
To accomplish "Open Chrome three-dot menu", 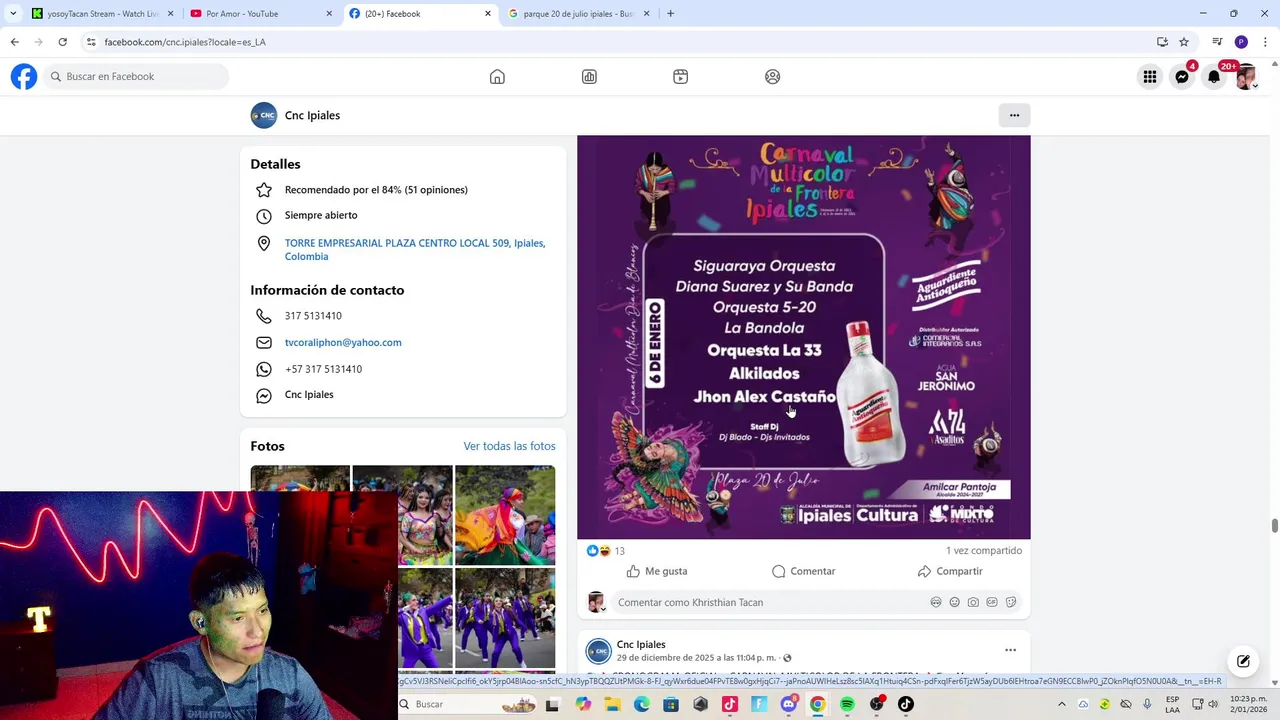I will click(1266, 42).
